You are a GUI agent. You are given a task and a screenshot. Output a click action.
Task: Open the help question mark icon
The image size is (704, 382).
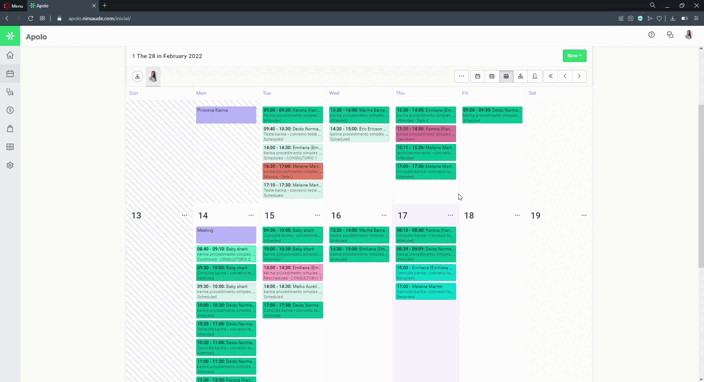[x=651, y=35]
